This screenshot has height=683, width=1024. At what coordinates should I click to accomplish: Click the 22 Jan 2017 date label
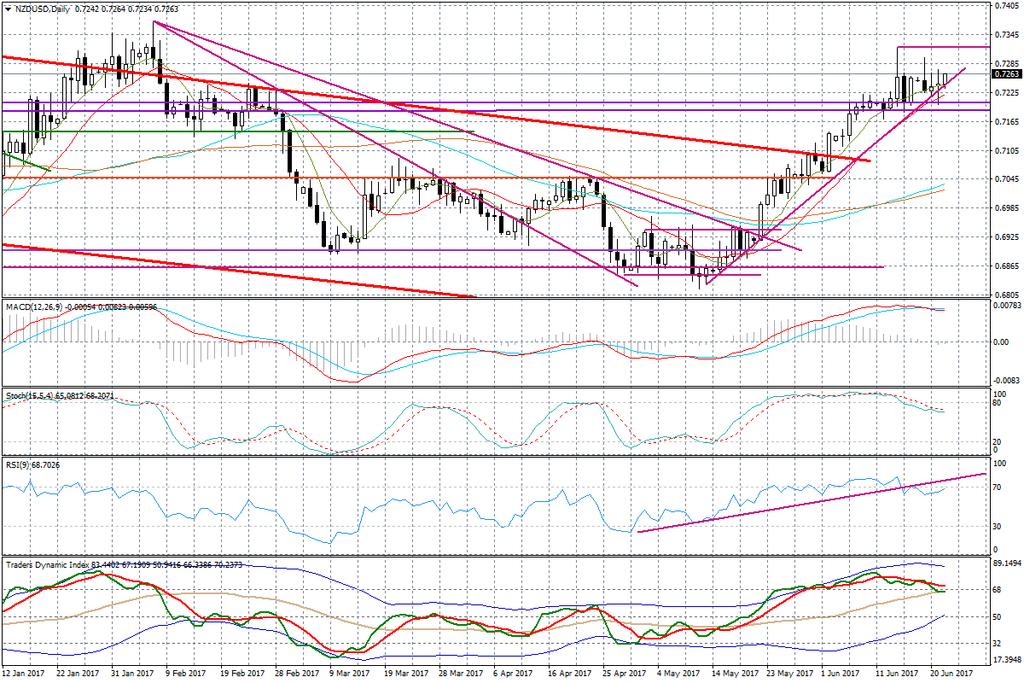[x=78, y=673]
